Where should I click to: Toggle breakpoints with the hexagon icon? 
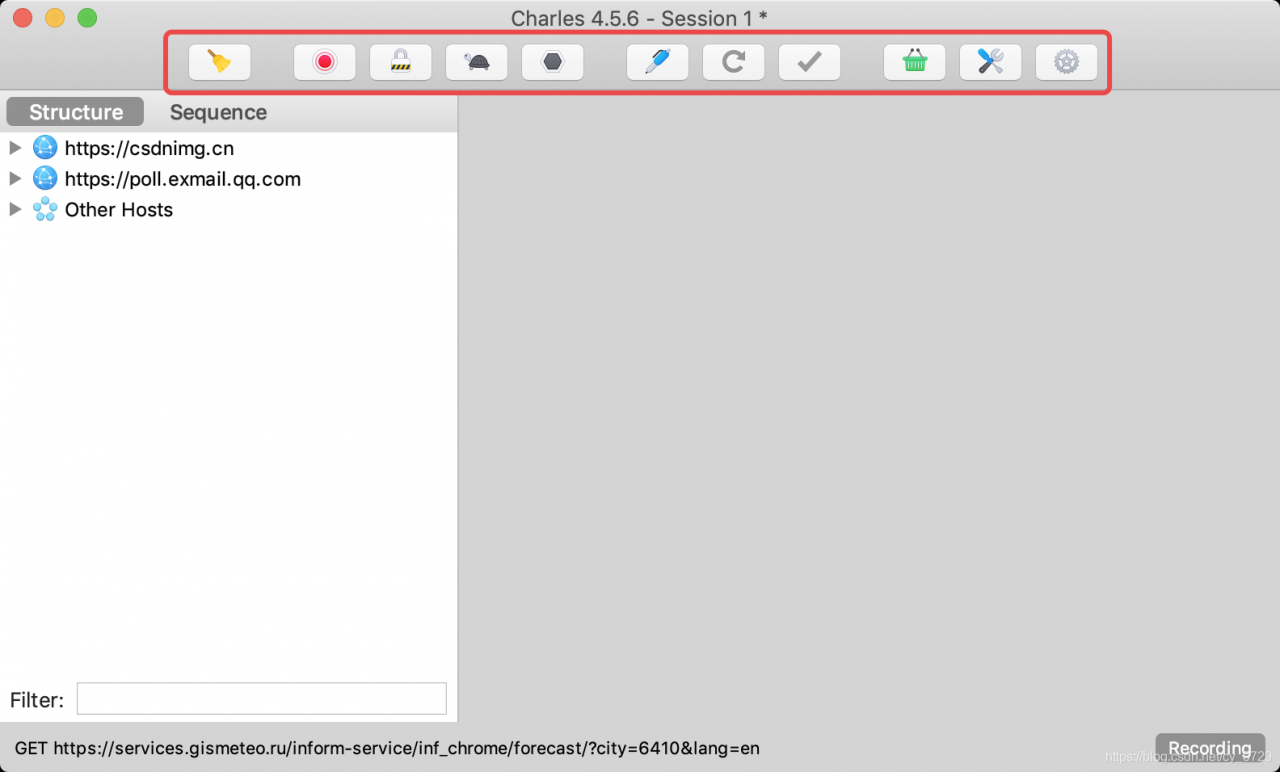552,62
